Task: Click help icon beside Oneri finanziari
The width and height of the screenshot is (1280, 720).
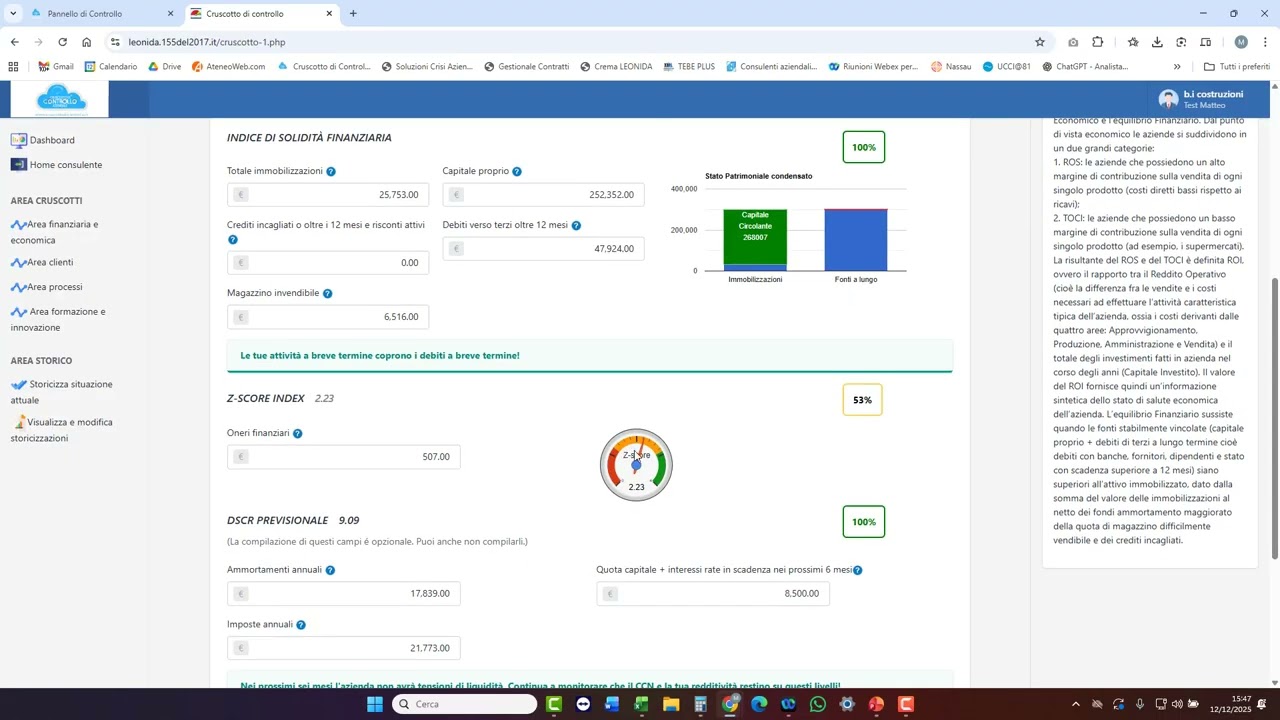Action: click(298, 434)
